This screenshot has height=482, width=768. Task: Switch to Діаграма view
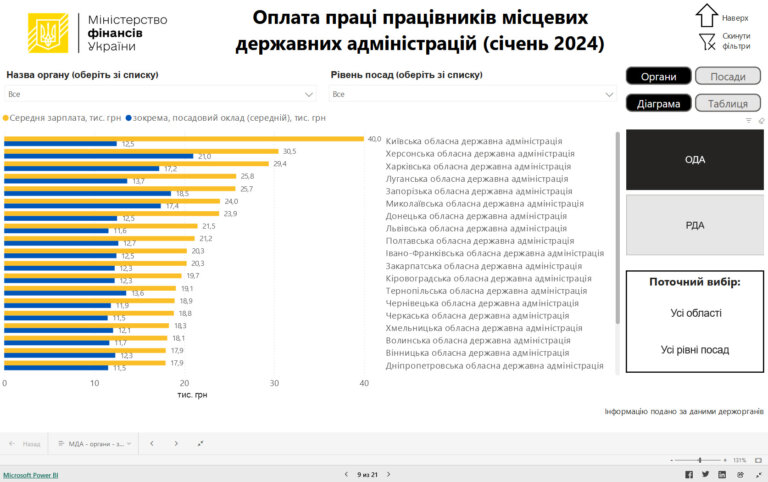[x=658, y=103]
